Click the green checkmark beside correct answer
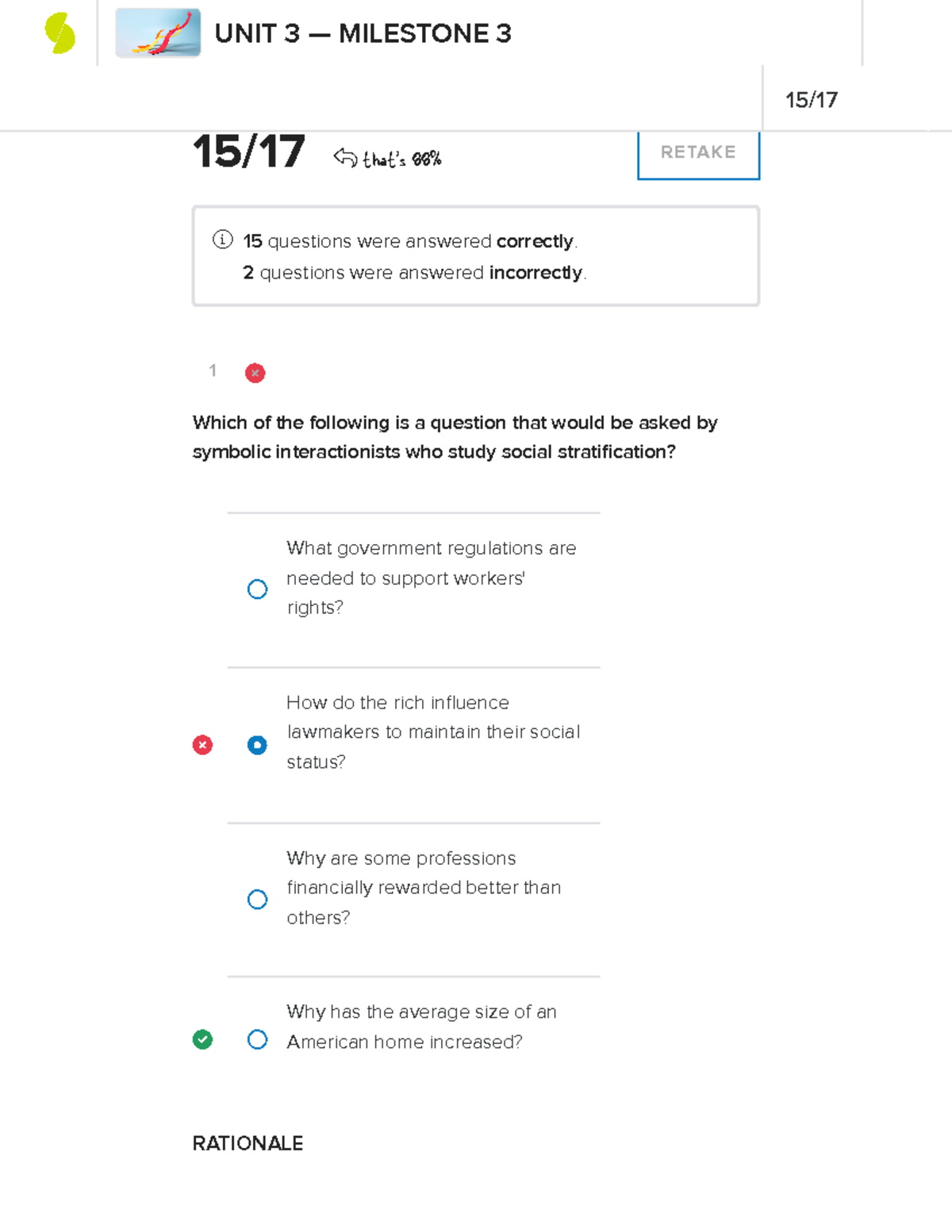This screenshot has width=952, height=1232. 202,1039
